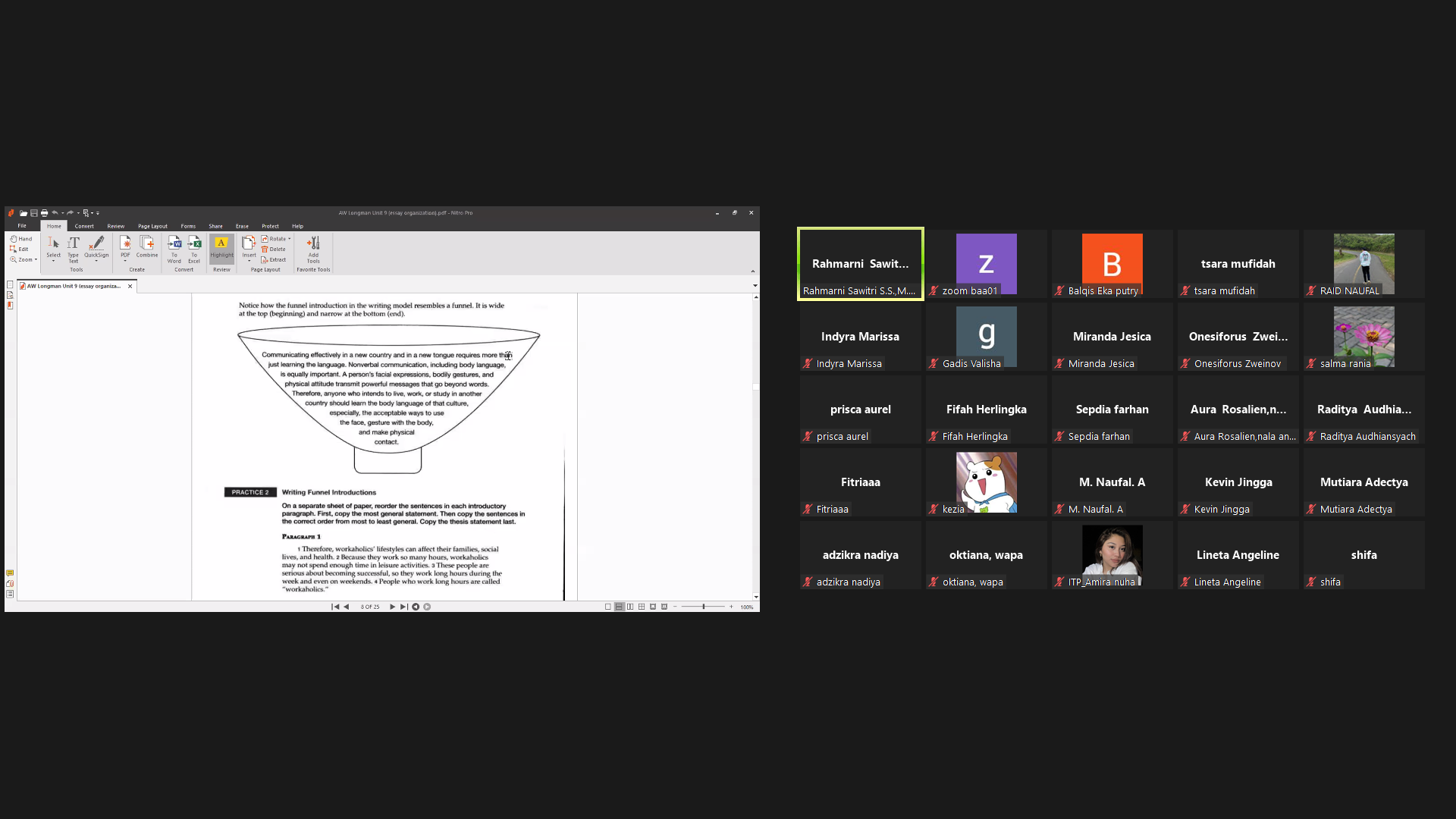
Task: Click the next view circle button
Action: pyautogui.click(x=427, y=607)
